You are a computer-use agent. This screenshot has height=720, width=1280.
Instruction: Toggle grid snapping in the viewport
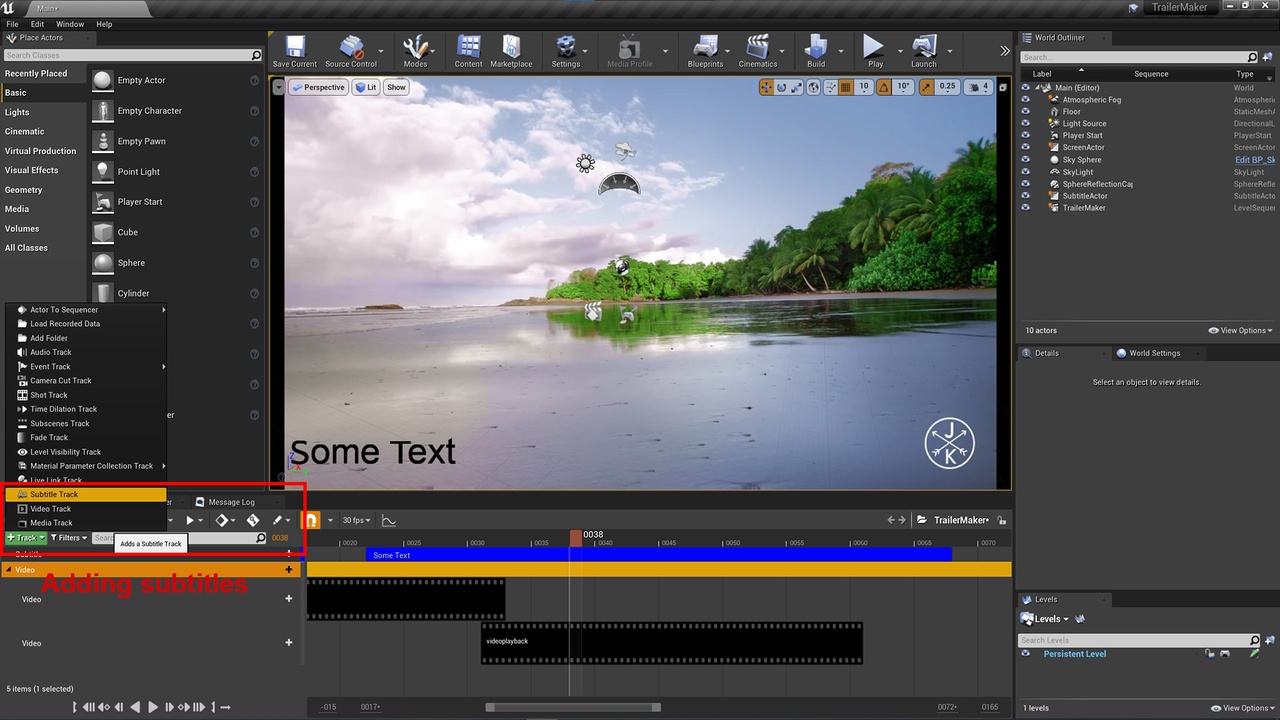coord(846,87)
